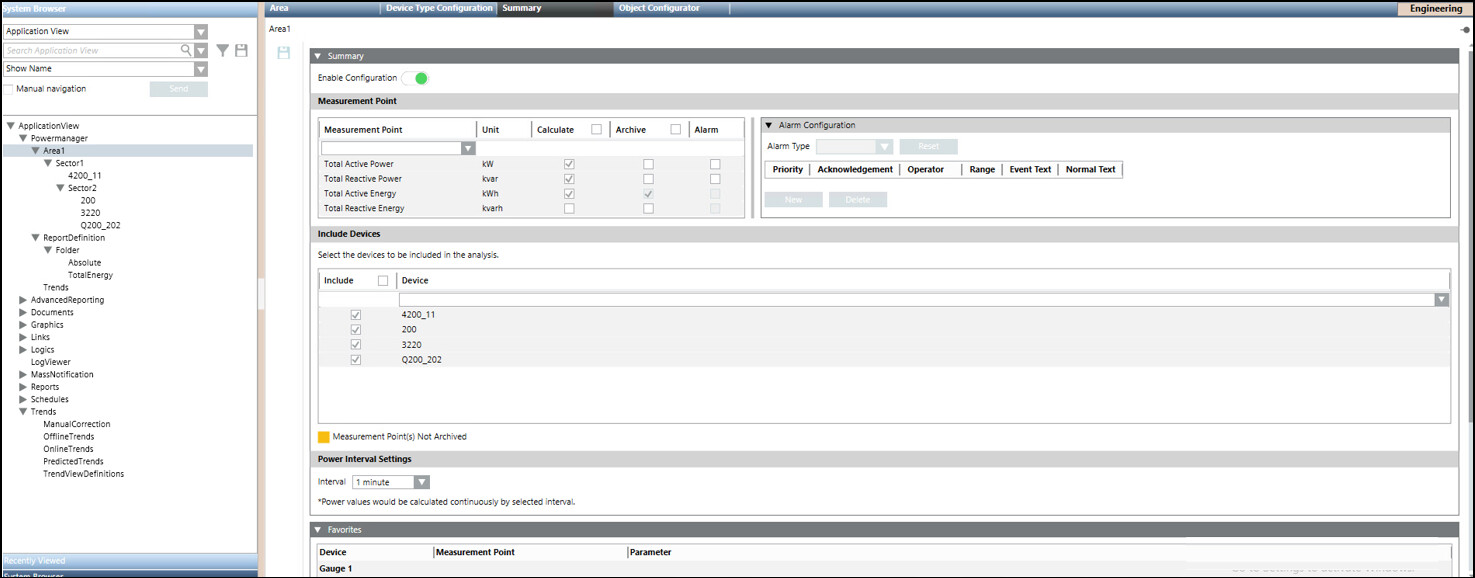Viewport: 1475px width, 578px height.
Task: Open the Object Configurator tab
Action: pyautogui.click(x=659, y=8)
